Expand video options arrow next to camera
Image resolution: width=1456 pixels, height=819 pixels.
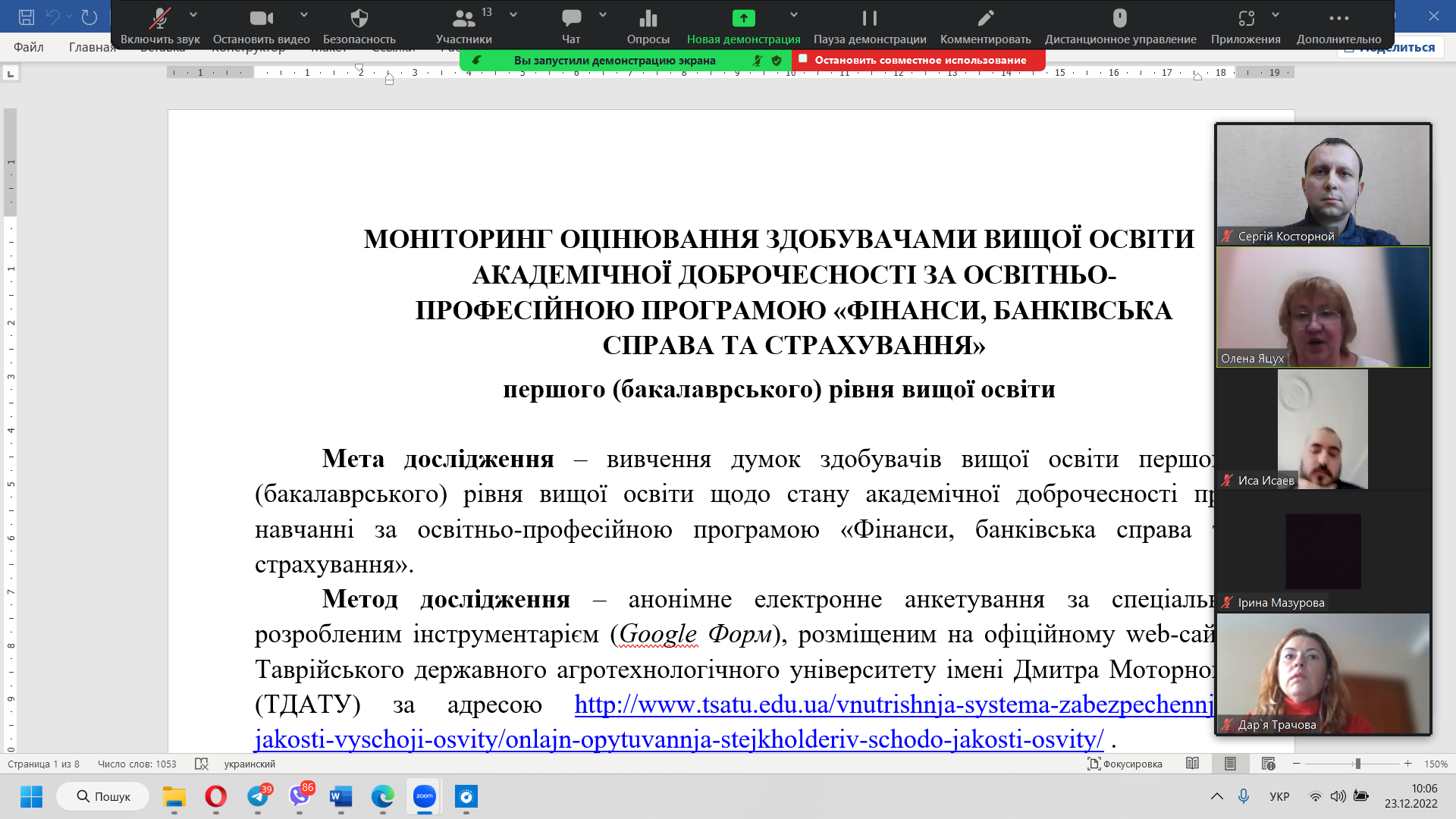click(304, 14)
